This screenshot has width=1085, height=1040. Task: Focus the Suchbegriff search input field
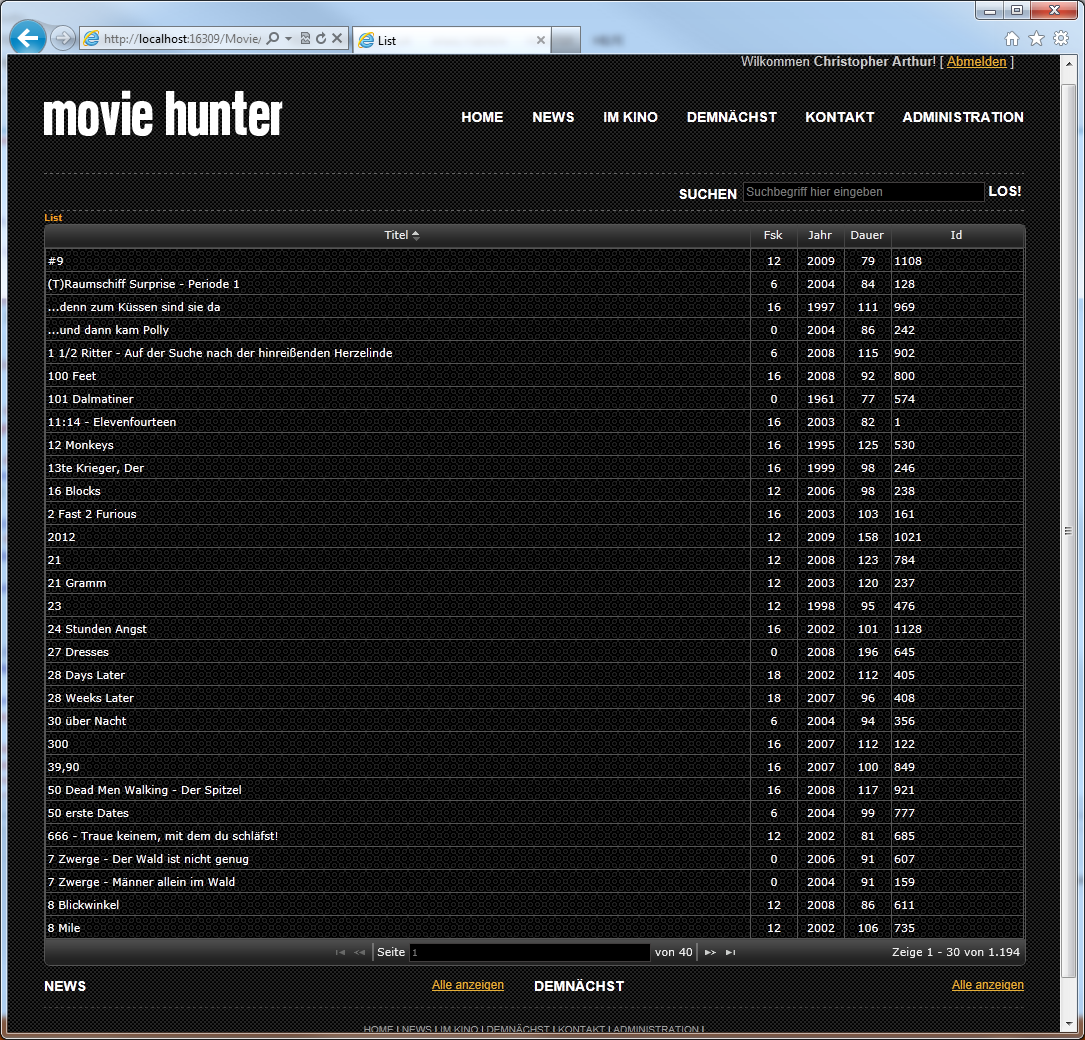click(x=863, y=192)
